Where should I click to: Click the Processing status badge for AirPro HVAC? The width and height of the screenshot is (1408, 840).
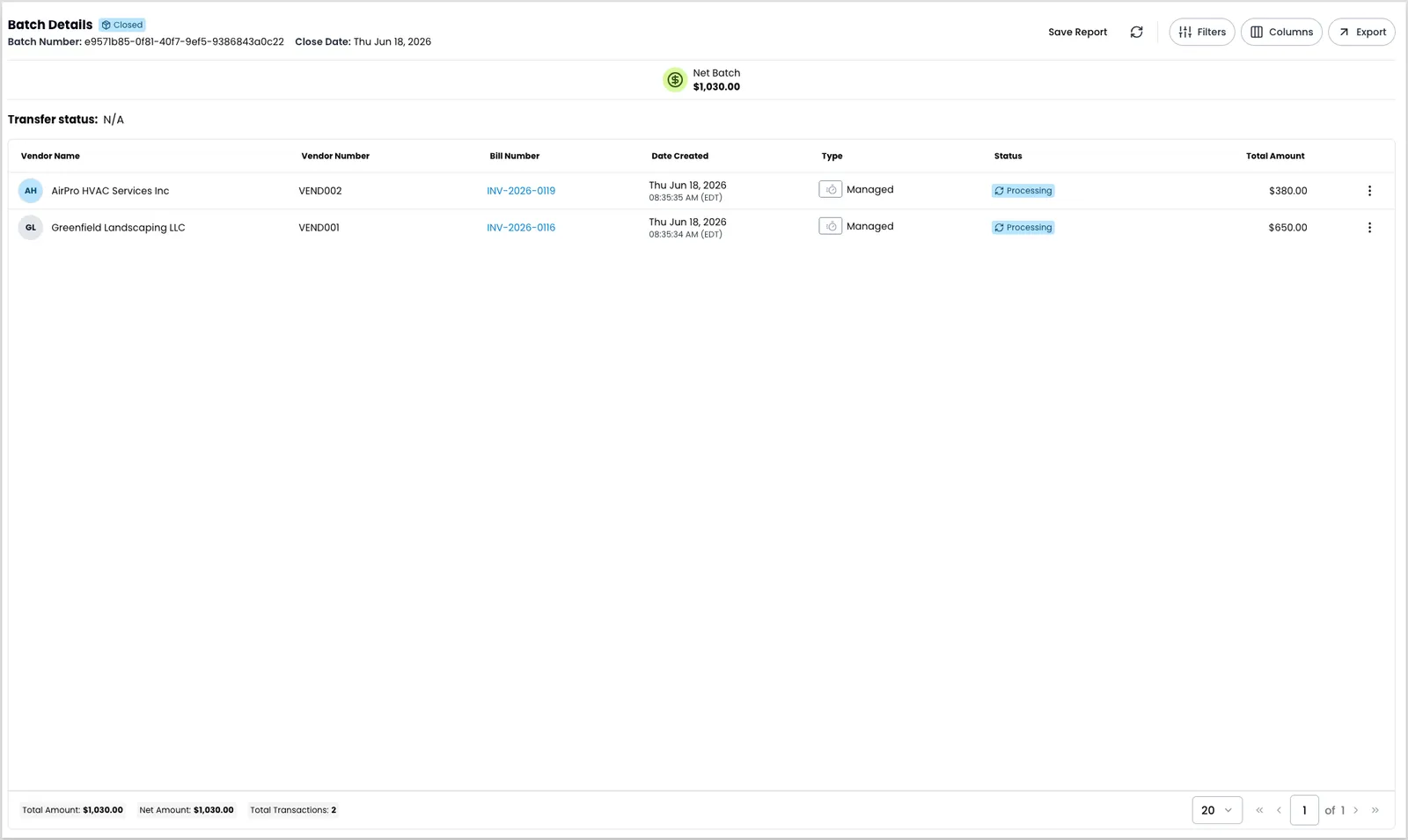(1023, 191)
